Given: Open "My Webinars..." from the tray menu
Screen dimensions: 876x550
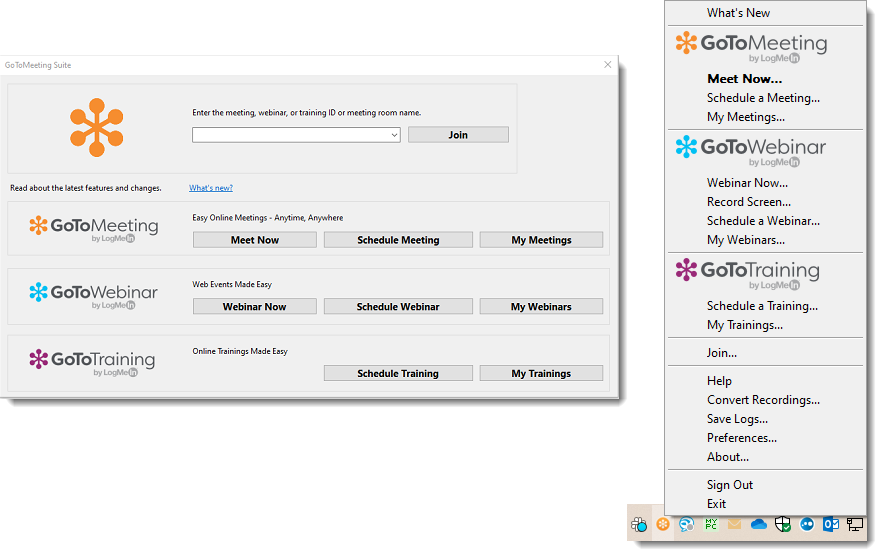Looking at the screenshot, I should point(746,240).
